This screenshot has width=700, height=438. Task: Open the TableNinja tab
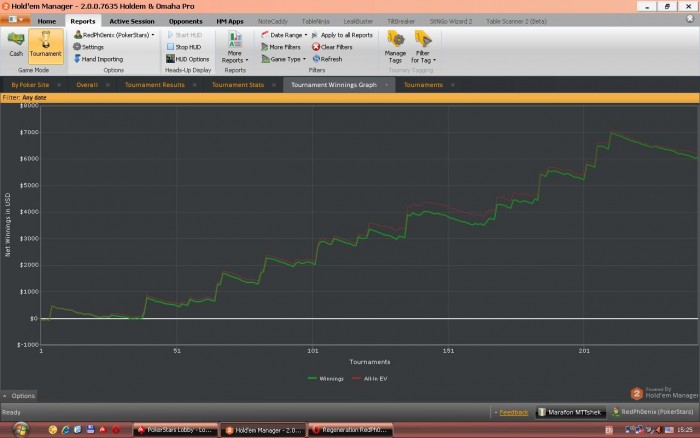[x=316, y=21]
